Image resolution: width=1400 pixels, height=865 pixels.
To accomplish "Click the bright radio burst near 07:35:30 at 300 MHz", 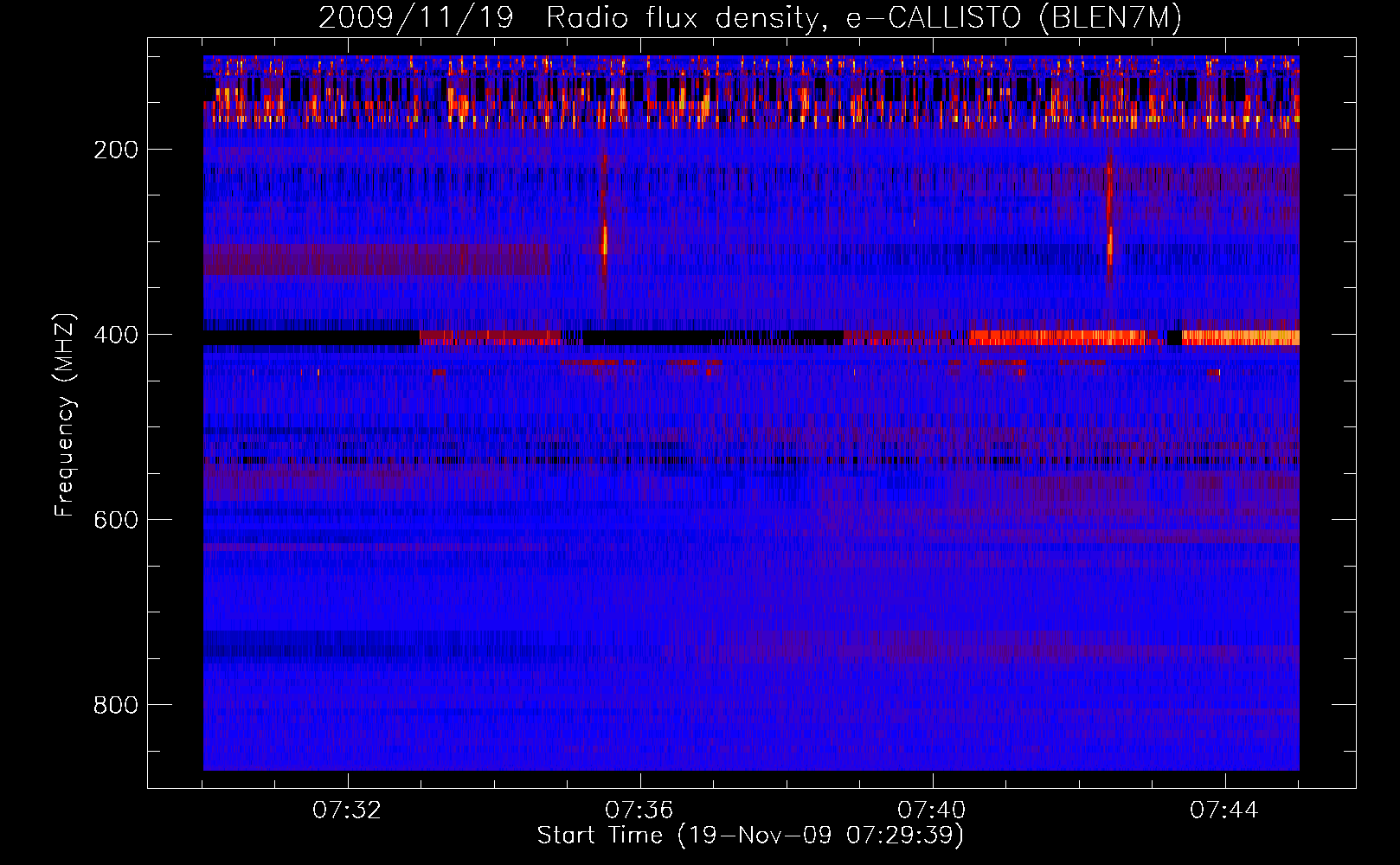I will pos(605,240).
